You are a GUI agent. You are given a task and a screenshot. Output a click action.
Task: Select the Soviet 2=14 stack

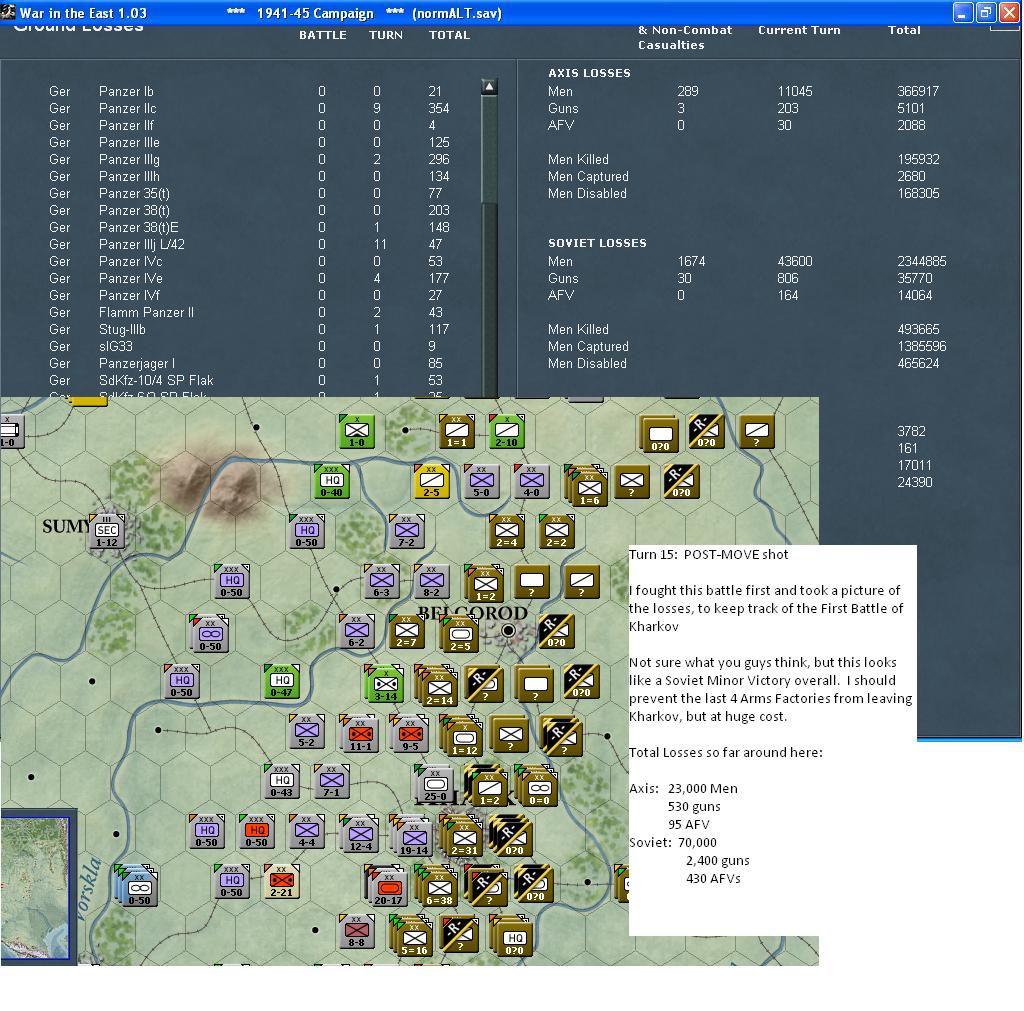[x=436, y=686]
